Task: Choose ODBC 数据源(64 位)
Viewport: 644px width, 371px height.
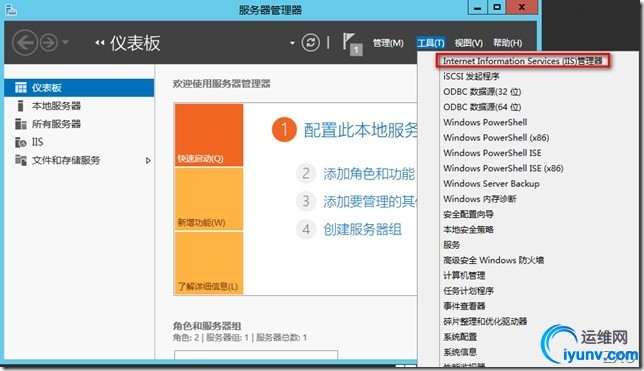Action: [x=482, y=107]
